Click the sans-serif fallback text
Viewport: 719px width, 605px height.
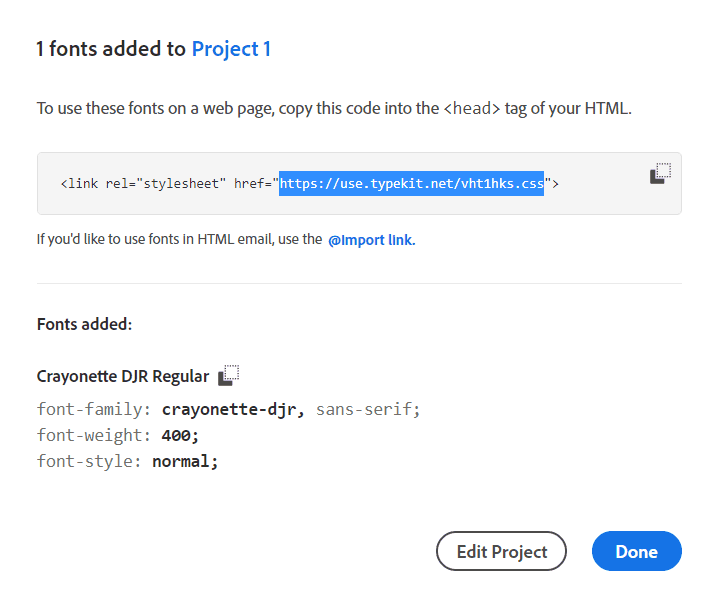click(368, 409)
